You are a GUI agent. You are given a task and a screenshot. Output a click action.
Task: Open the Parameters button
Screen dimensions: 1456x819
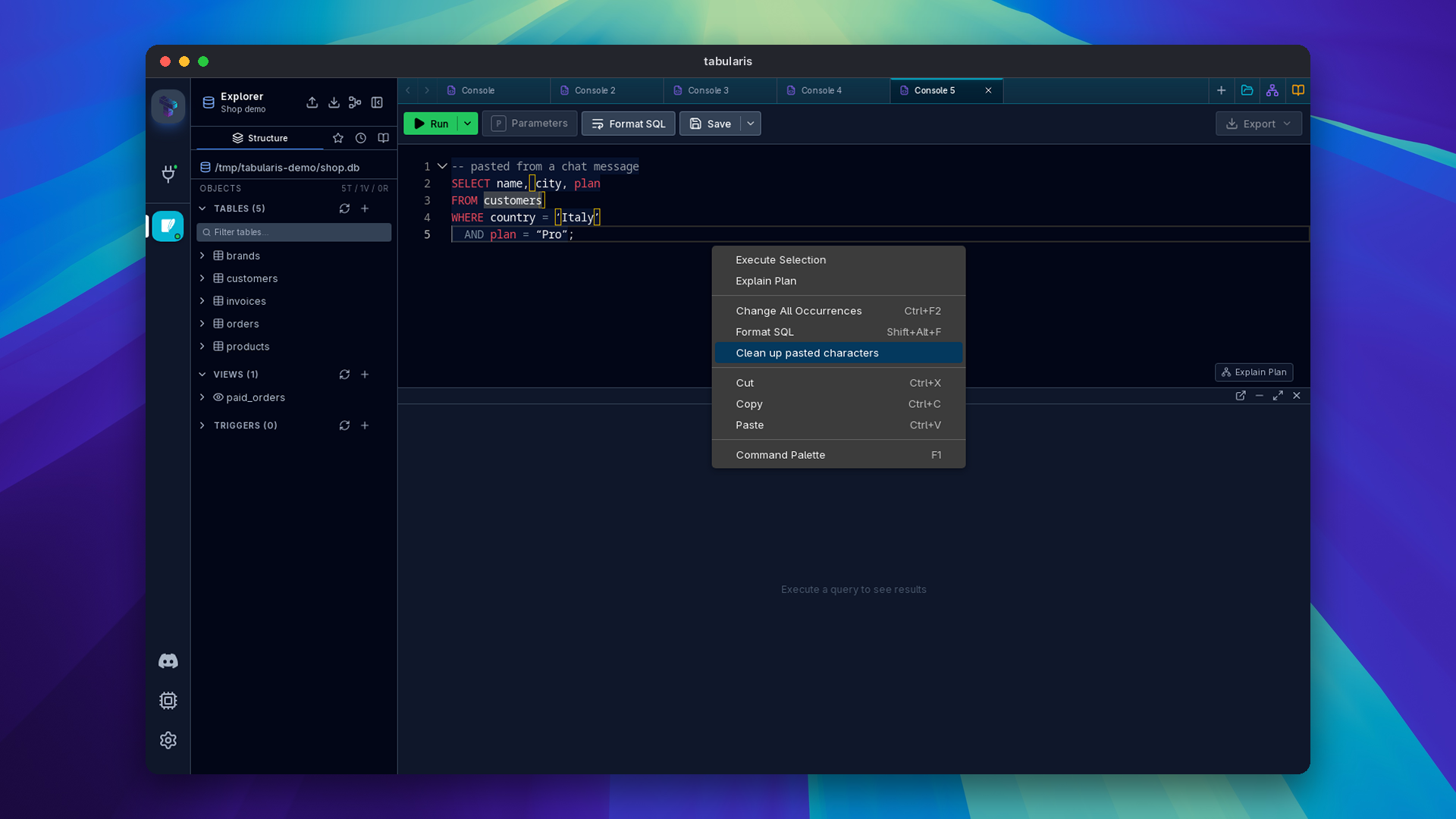pyautogui.click(x=529, y=124)
